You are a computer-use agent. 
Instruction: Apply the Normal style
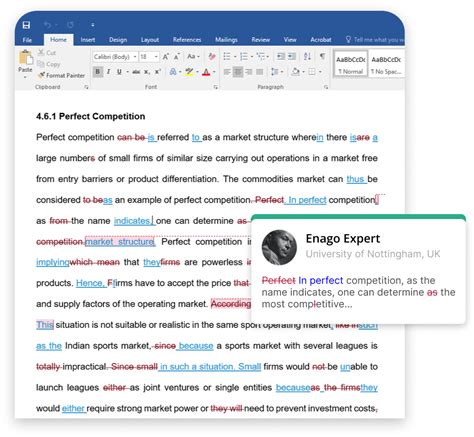click(351, 64)
